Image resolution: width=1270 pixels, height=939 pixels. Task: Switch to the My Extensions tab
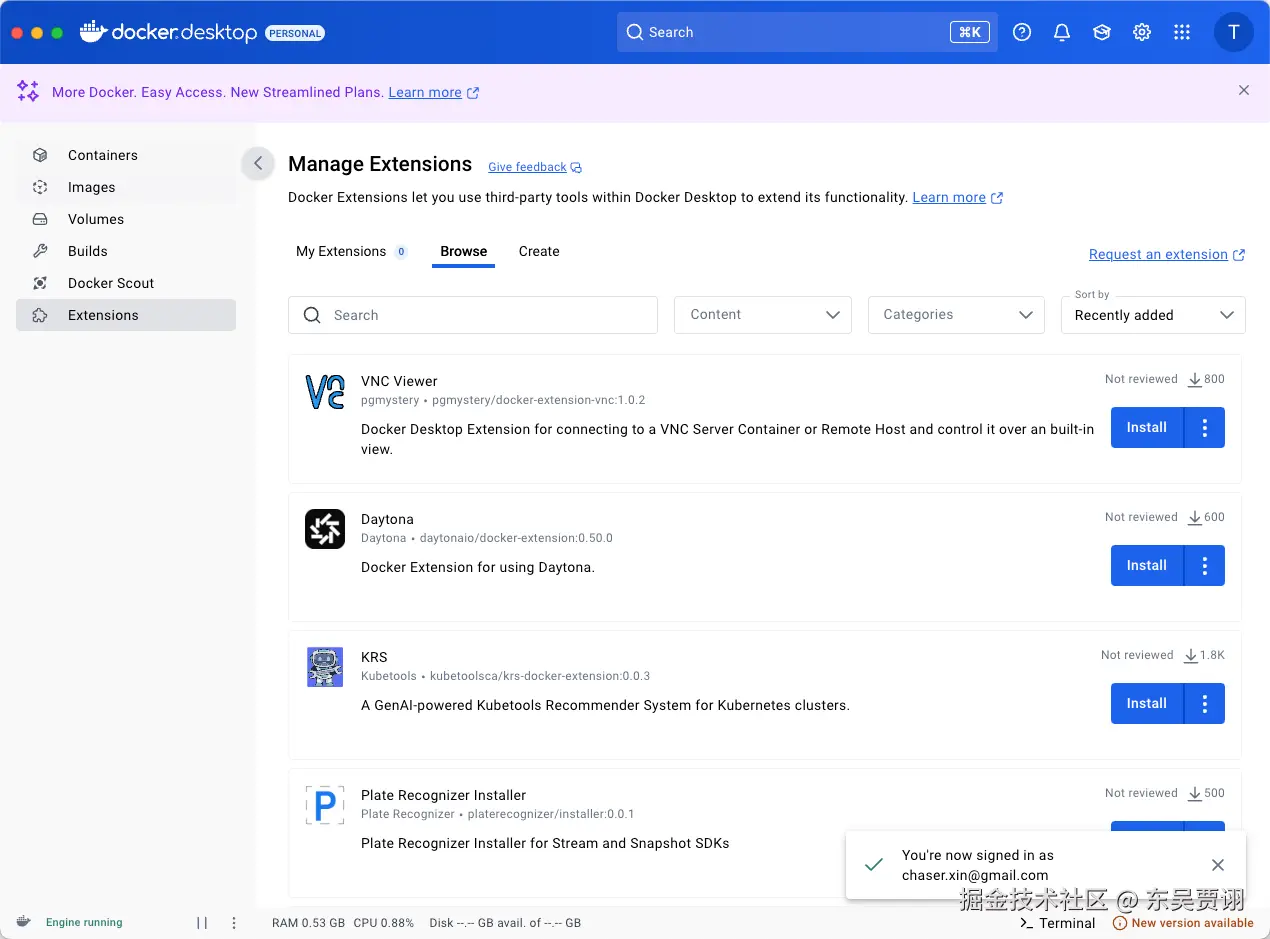351,251
